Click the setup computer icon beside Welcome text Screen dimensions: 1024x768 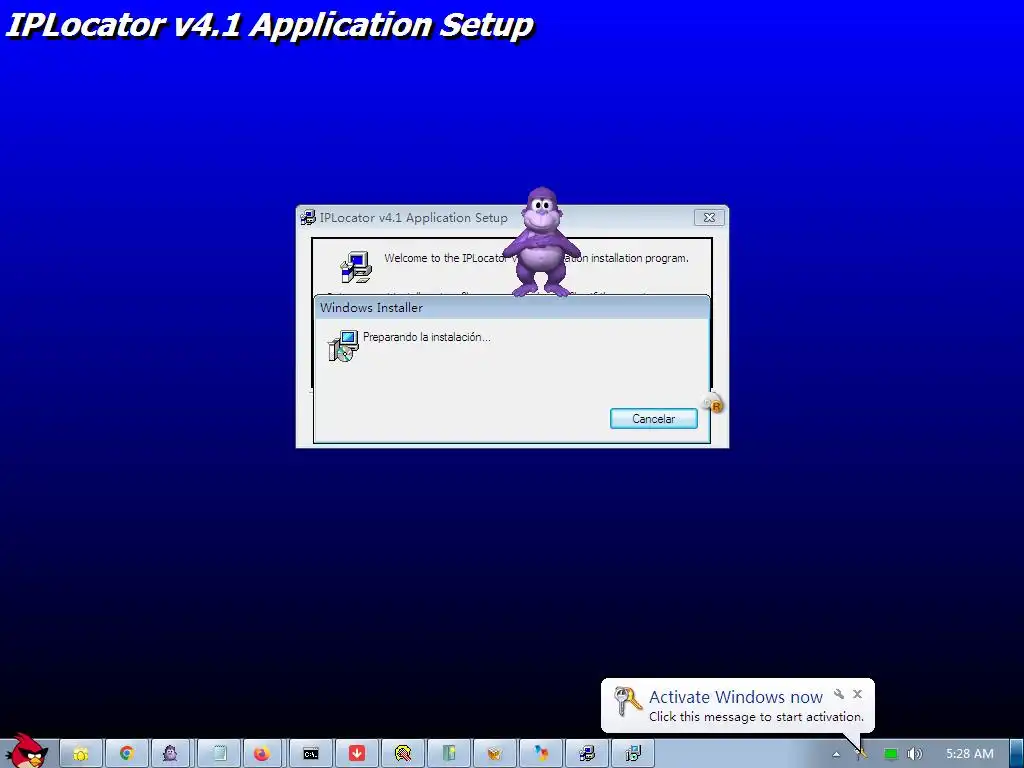(356, 266)
